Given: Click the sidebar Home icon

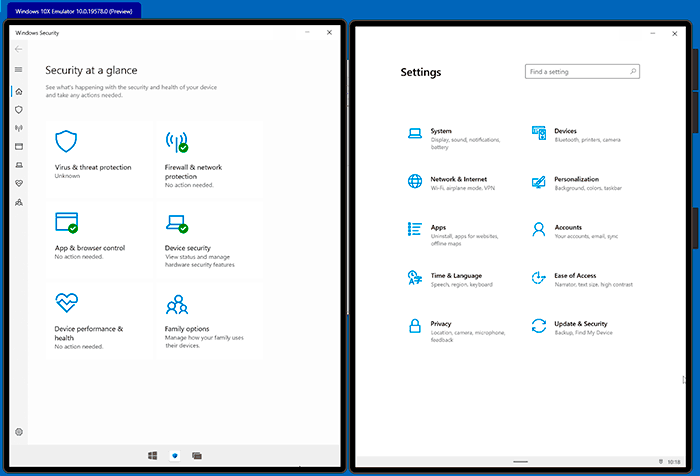Looking at the screenshot, I should [18, 91].
